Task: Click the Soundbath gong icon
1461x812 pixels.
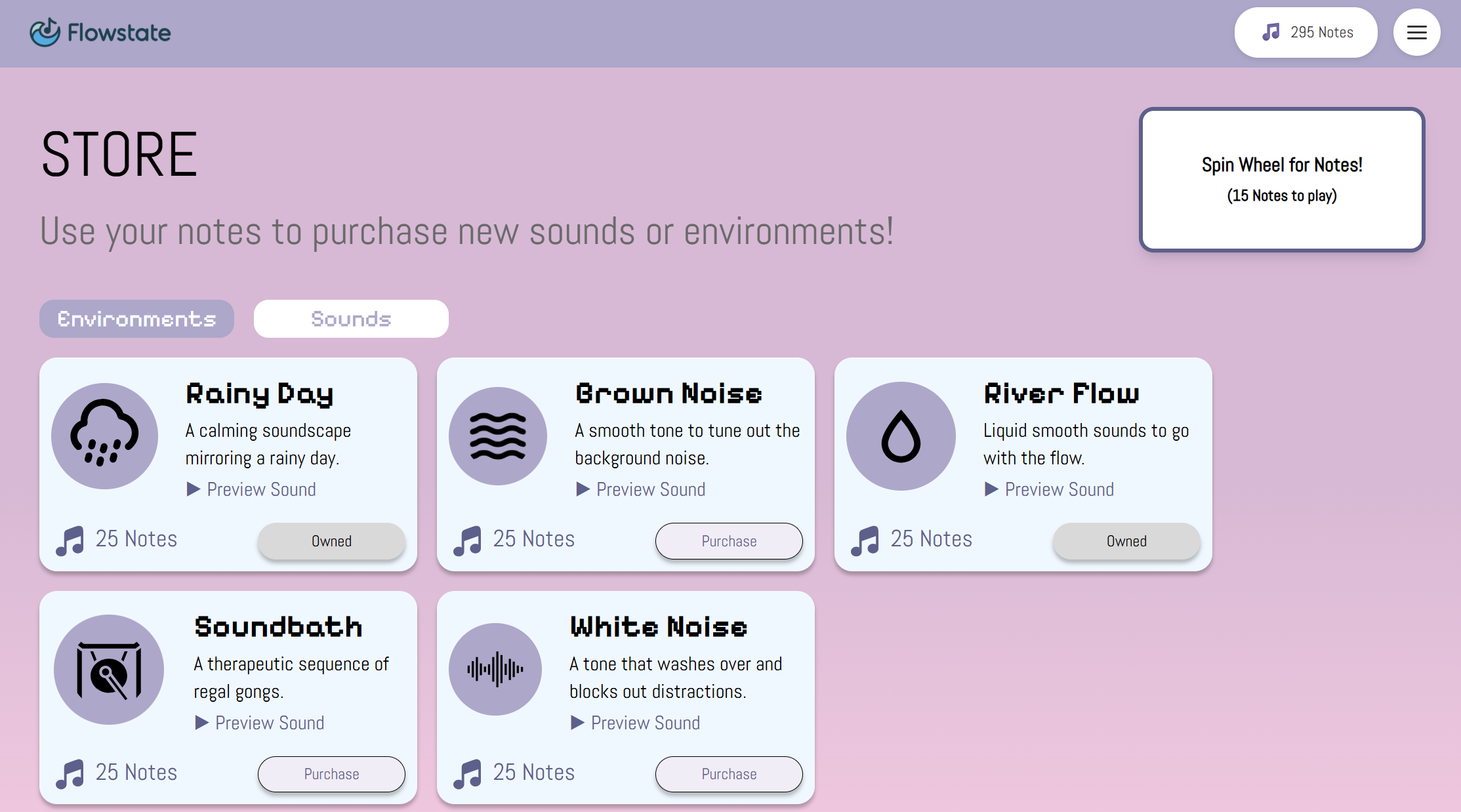Action: tap(109, 670)
